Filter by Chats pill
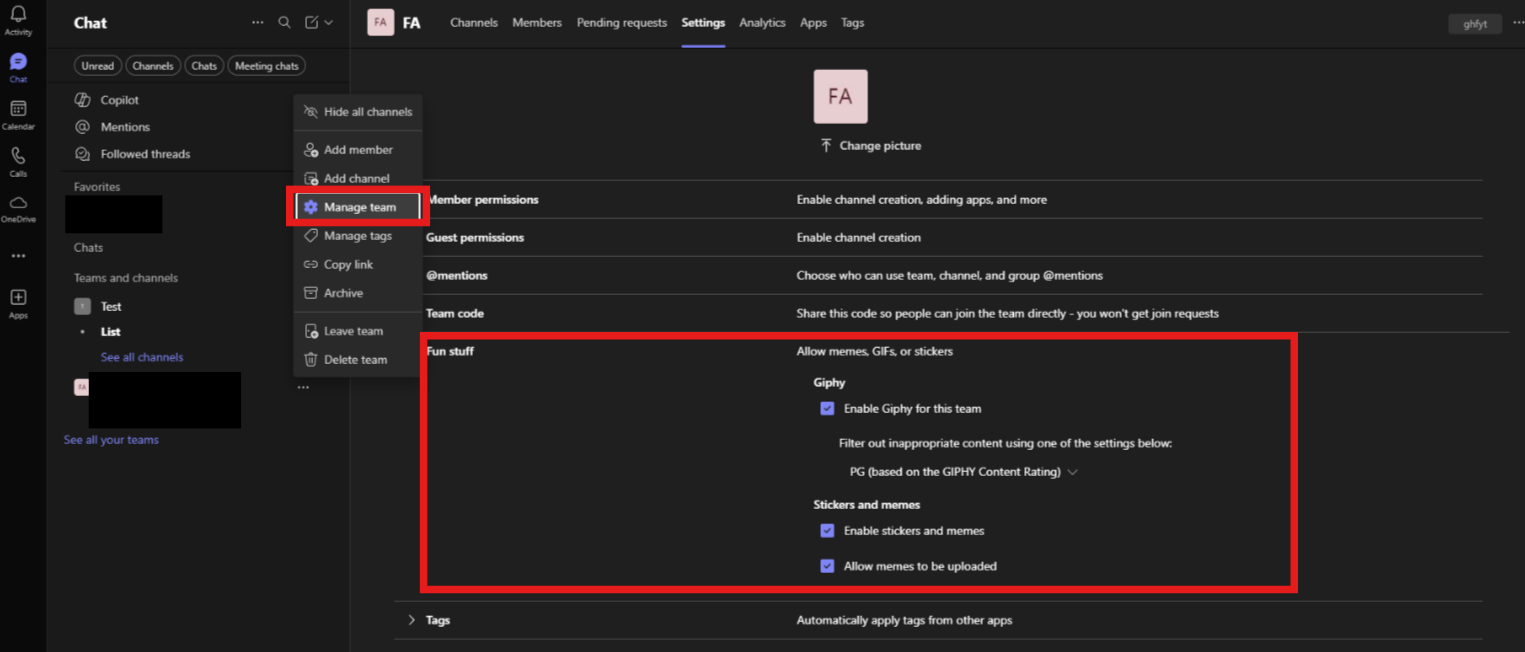This screenshot has height=652, width=1525. point(204,66)
